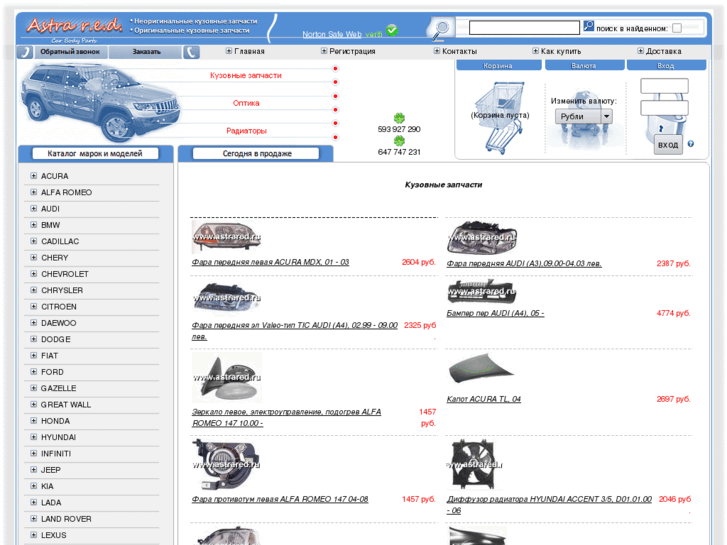Open Капот ACURA TL, 04 link

[484, 399]
